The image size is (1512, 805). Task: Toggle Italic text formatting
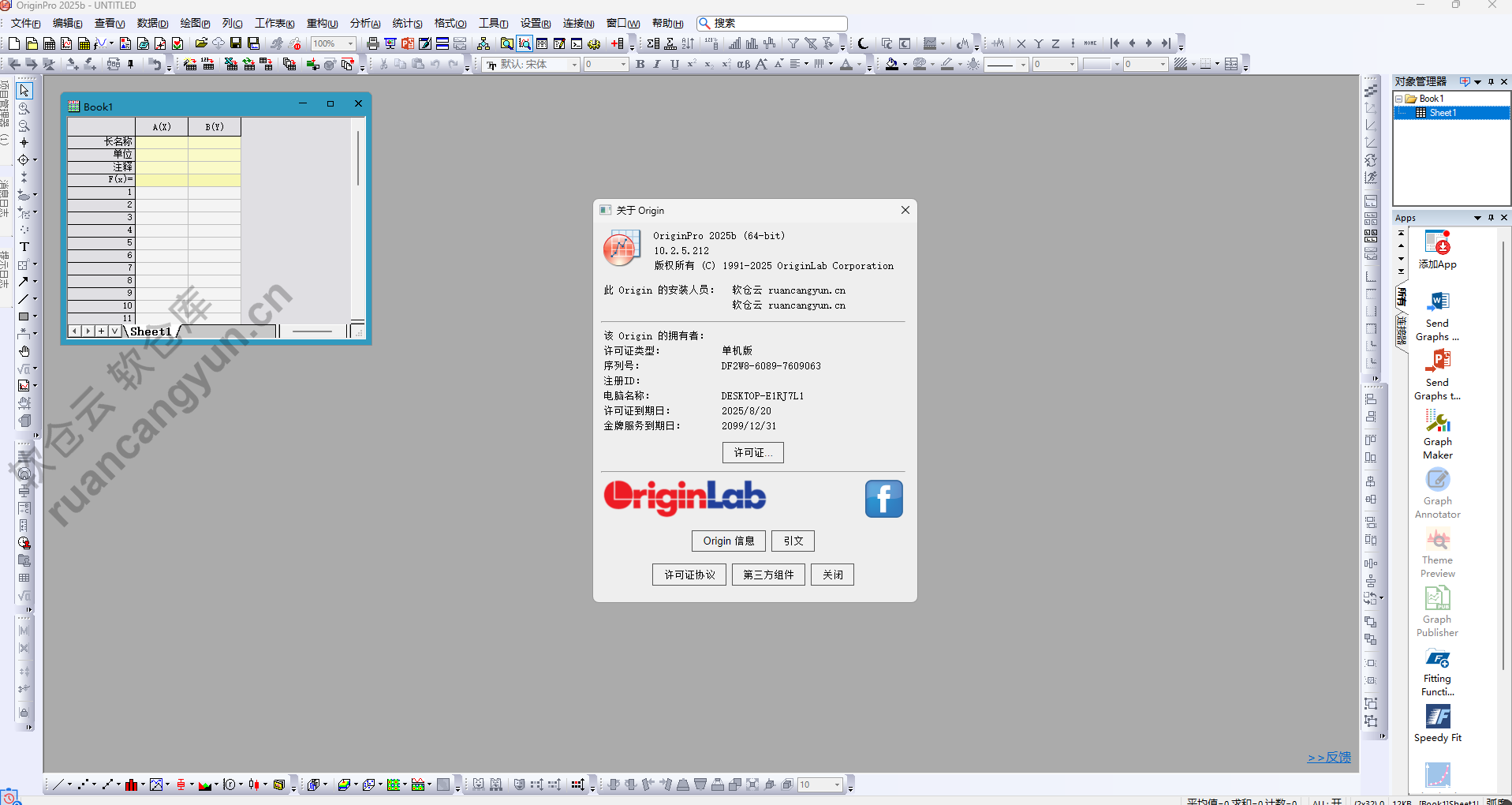pos(656,65)
